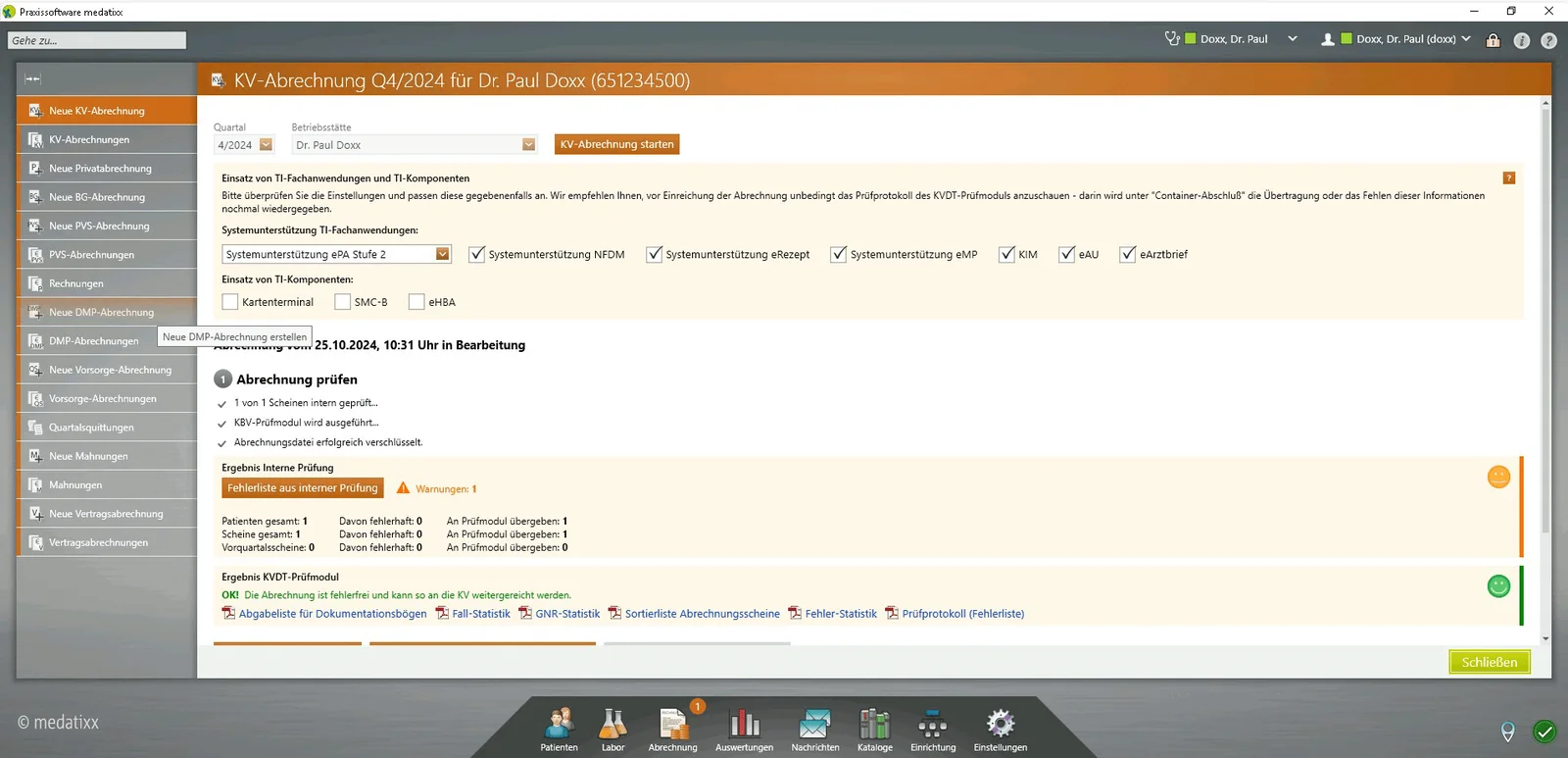The image size is (1568, 758).
Task: Click the green checkmark status icon
Action: pyautogui.click(x=1544, y=732)
